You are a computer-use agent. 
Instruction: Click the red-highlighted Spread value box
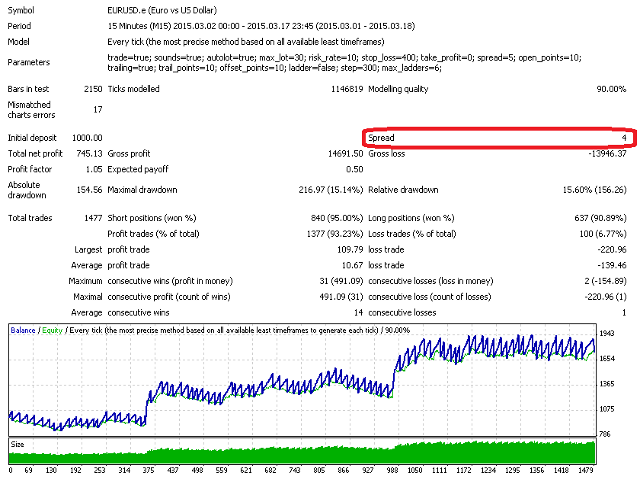497,136
